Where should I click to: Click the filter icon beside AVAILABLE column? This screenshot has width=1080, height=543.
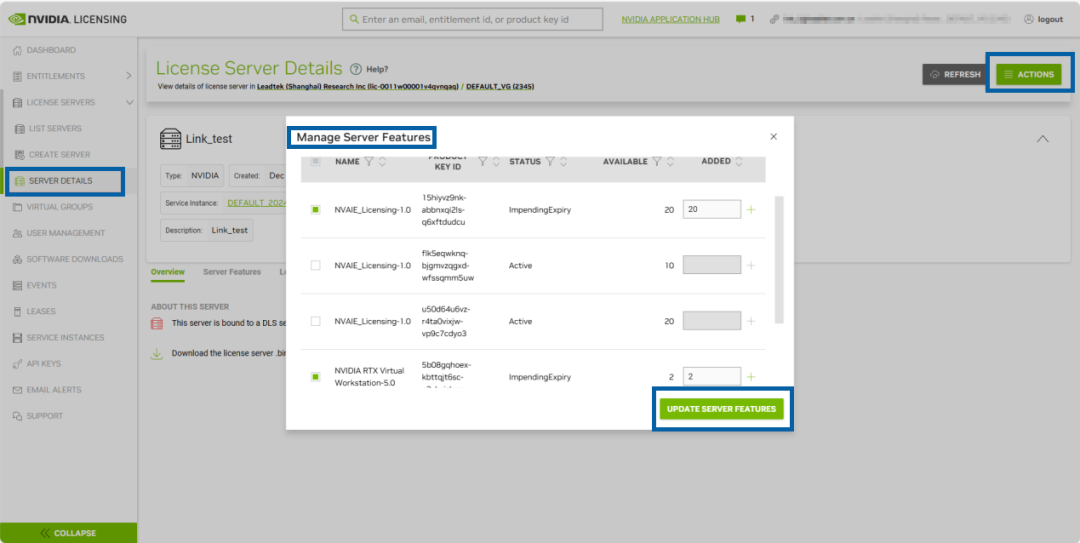[x=657, y=162]
